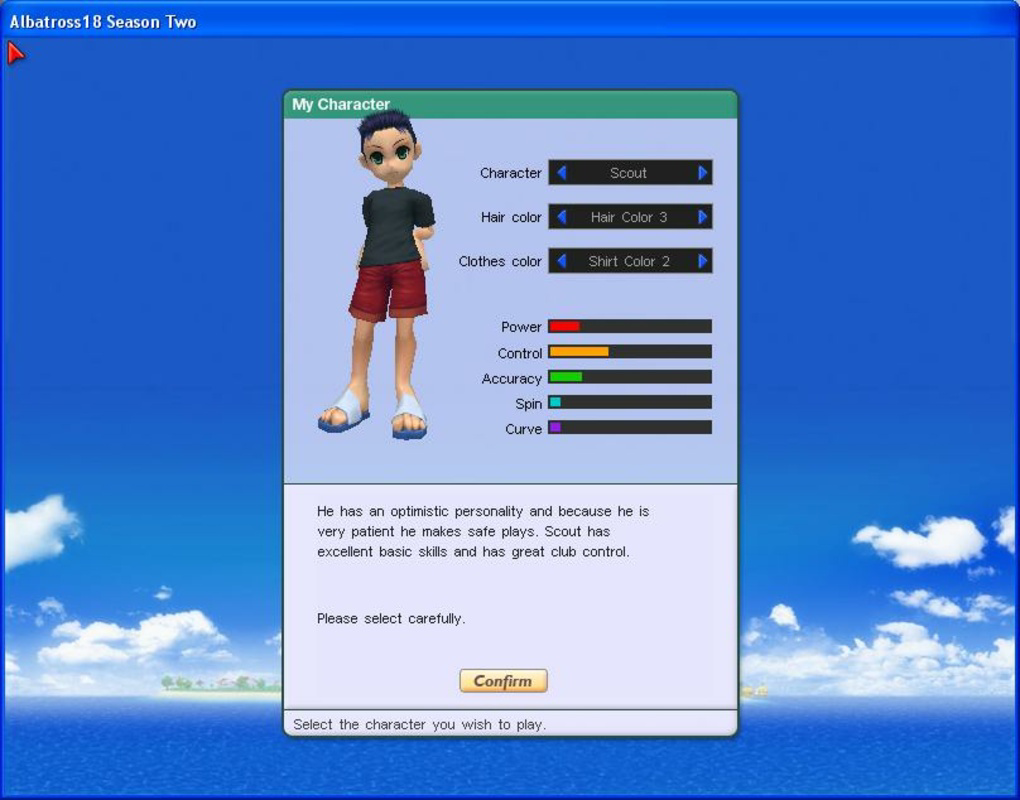Switch to the previous character before Scout
The height and width of the screenshot is (800, 1020).
pyautogui.click(x=562, y=173)
